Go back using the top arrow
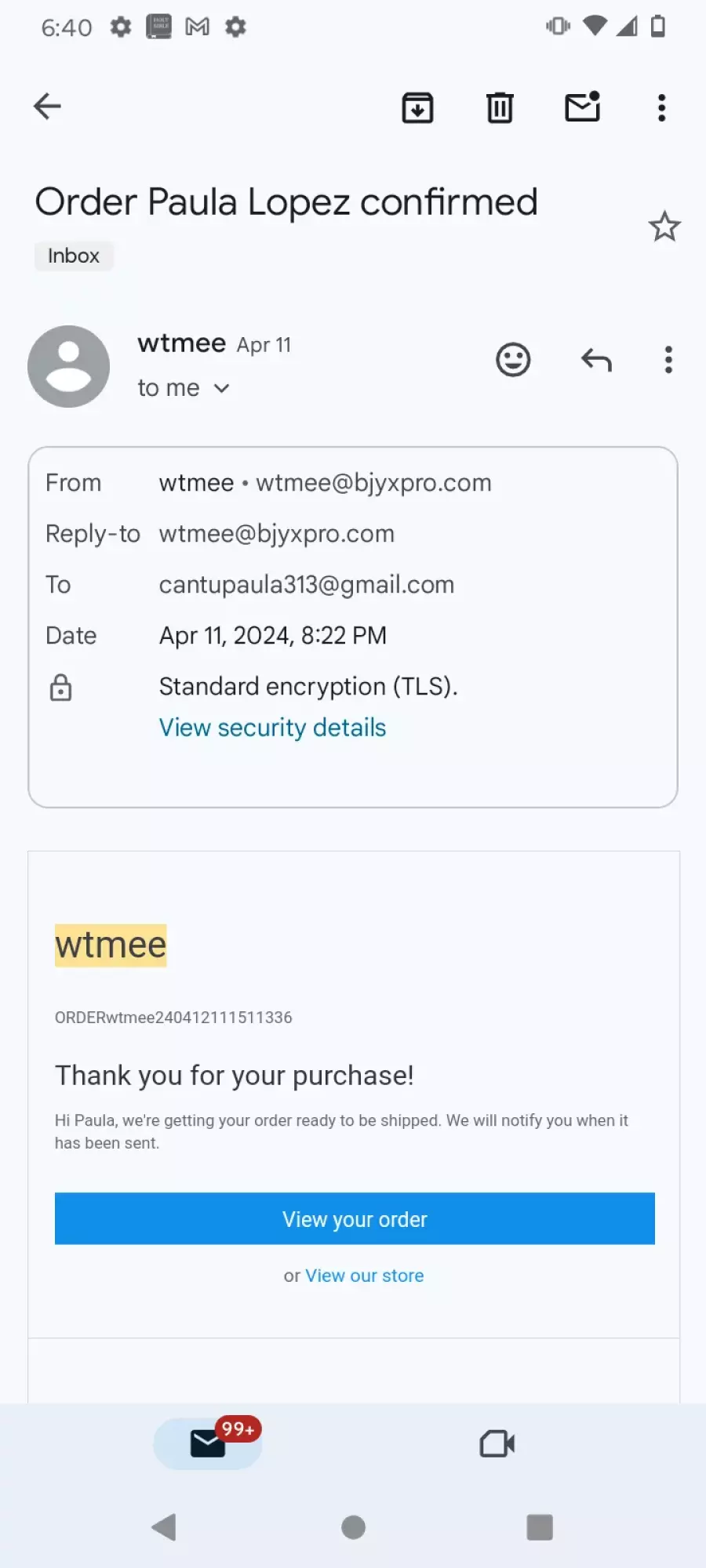 point(47,107)
